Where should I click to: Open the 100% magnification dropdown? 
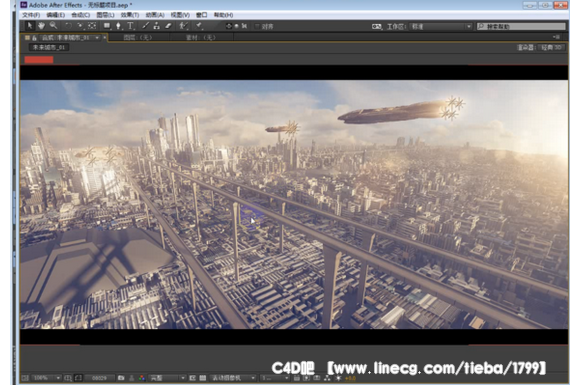(46, 378)
